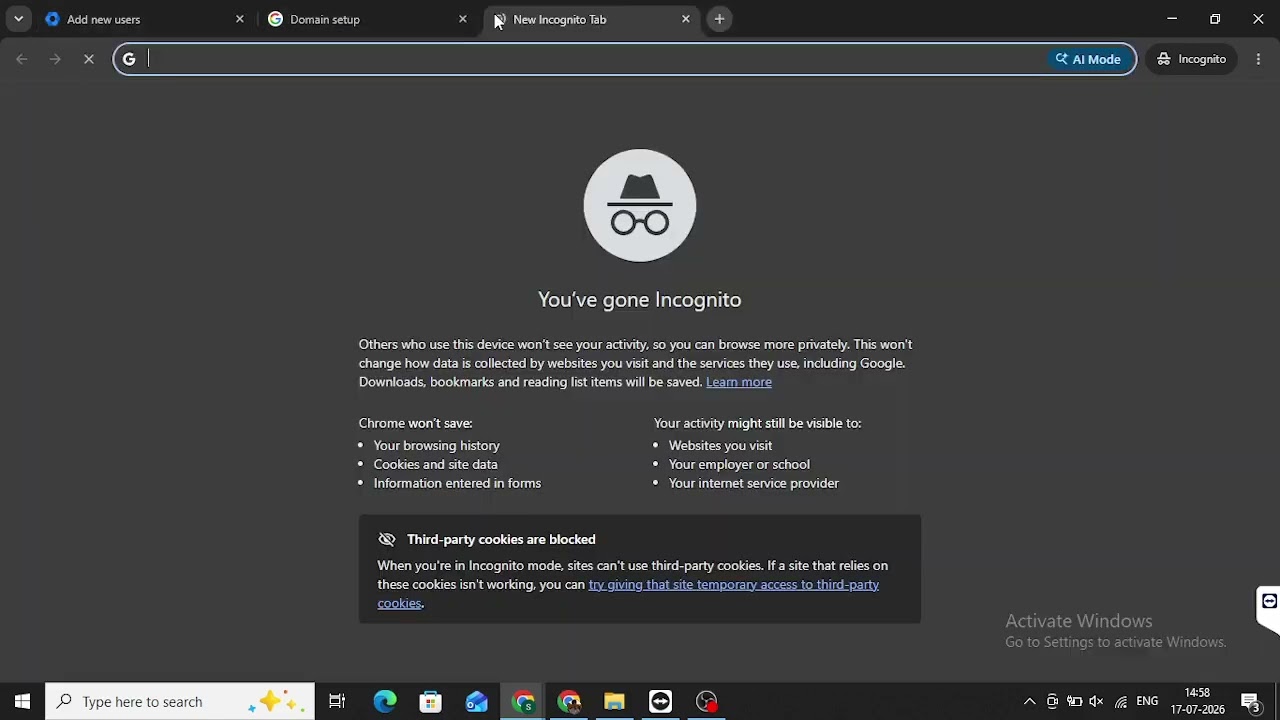Click the "Information entered in forms" bullet
This screenshot has height=720, width=1280.
[457, 483]
